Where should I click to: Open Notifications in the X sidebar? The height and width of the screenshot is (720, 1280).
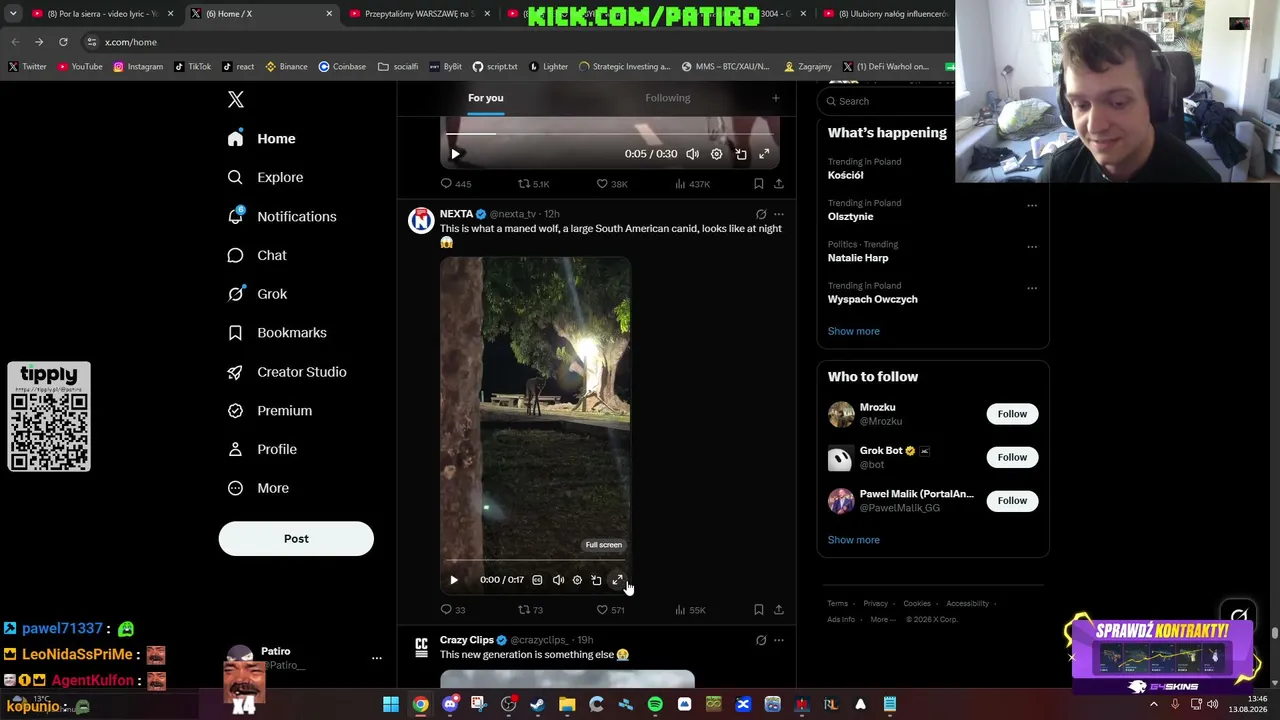click(x=282, y=216)
